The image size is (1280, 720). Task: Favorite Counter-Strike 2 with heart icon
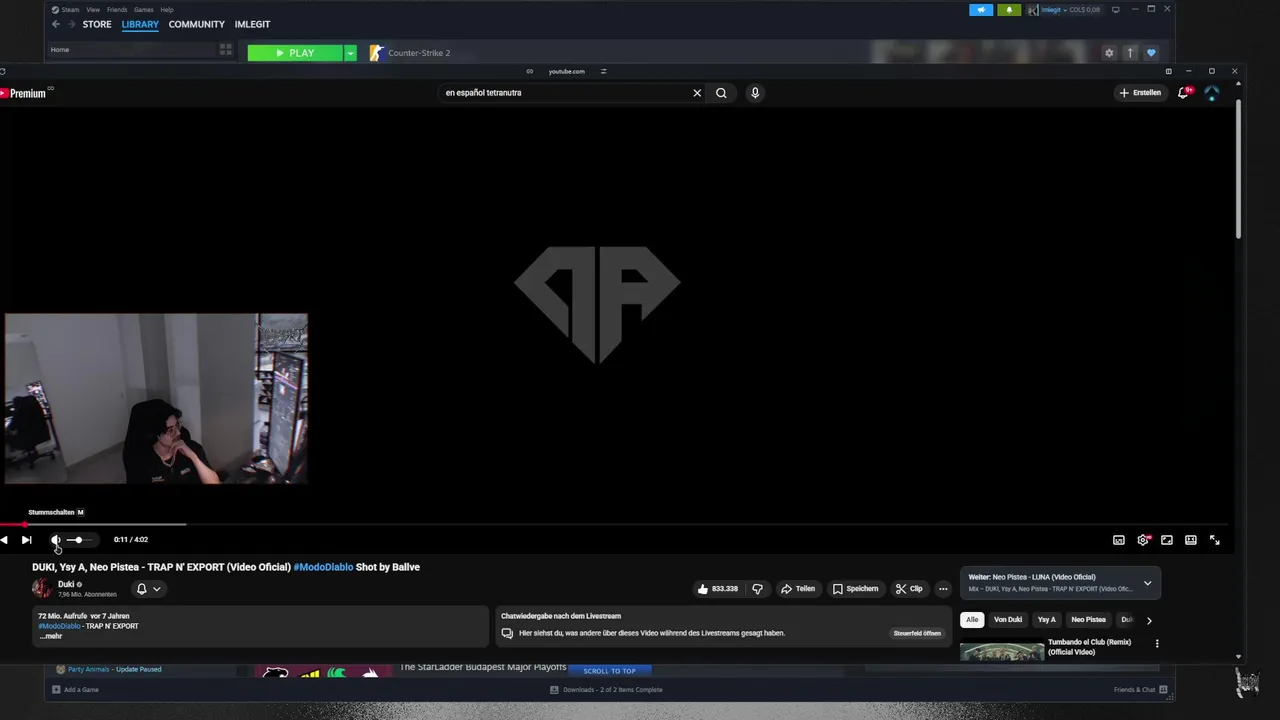[x=1151, y=53]
